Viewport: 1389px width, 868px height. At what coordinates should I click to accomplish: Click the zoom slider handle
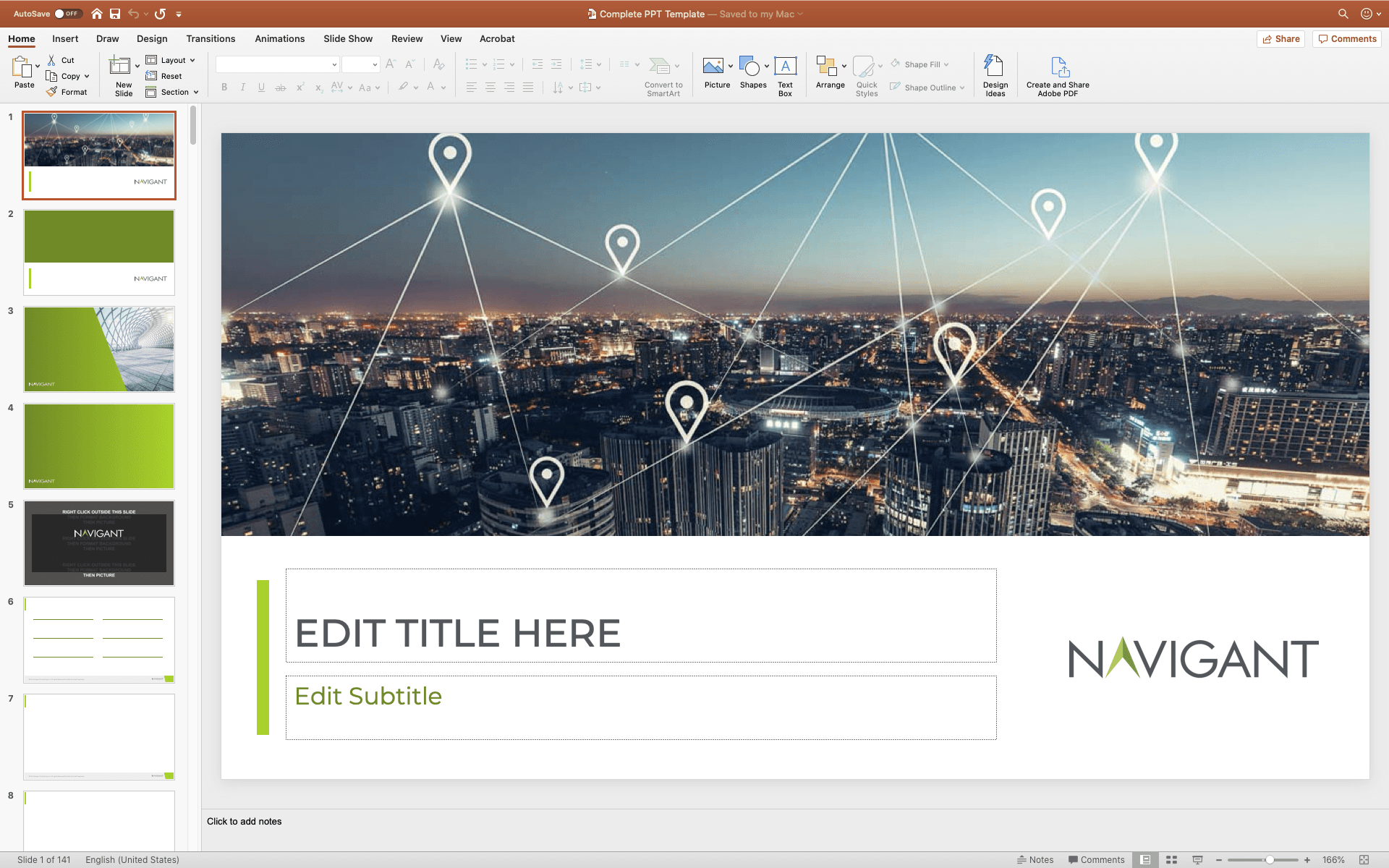(1270, 860)
